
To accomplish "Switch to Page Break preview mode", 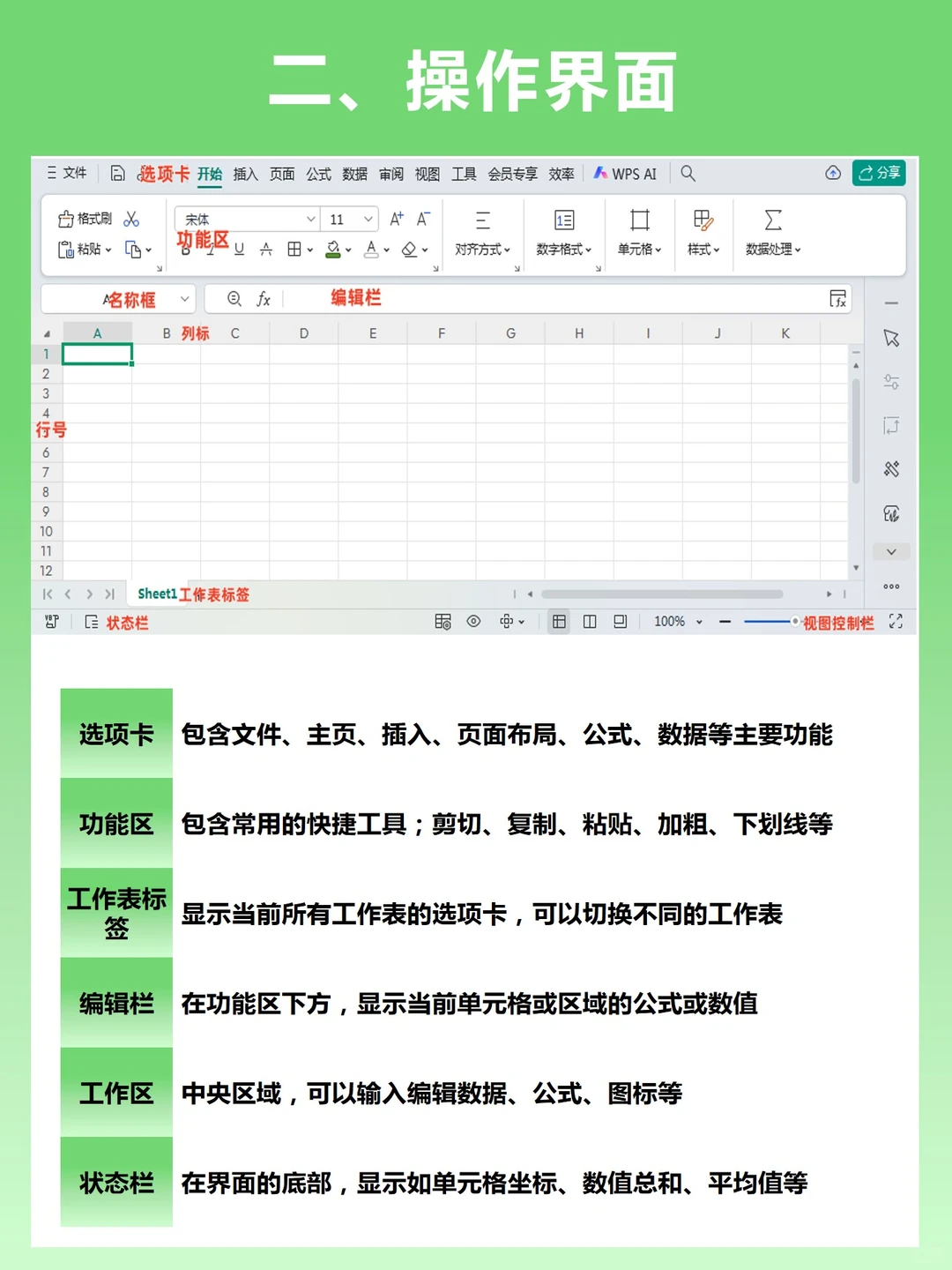I will 590,622.
